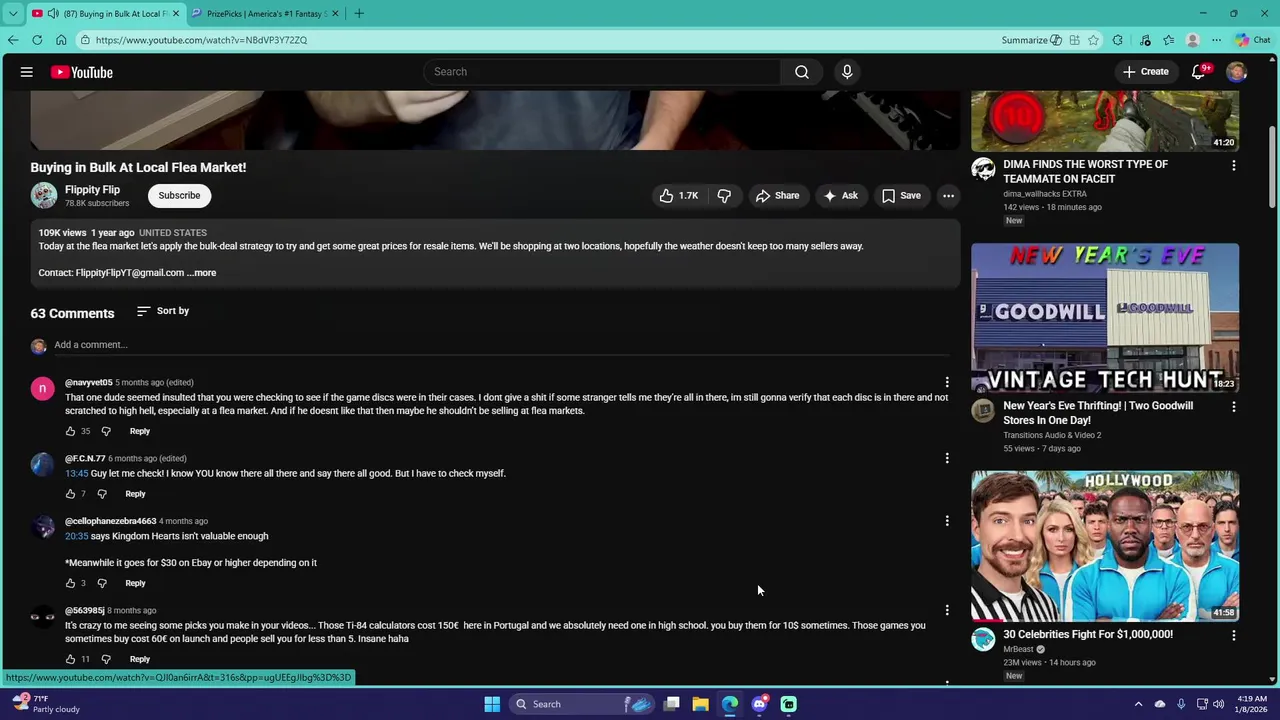Open Flippity Flip channel avatar
The height and width of the screenshot is (720, 1280).
[44, 196]
